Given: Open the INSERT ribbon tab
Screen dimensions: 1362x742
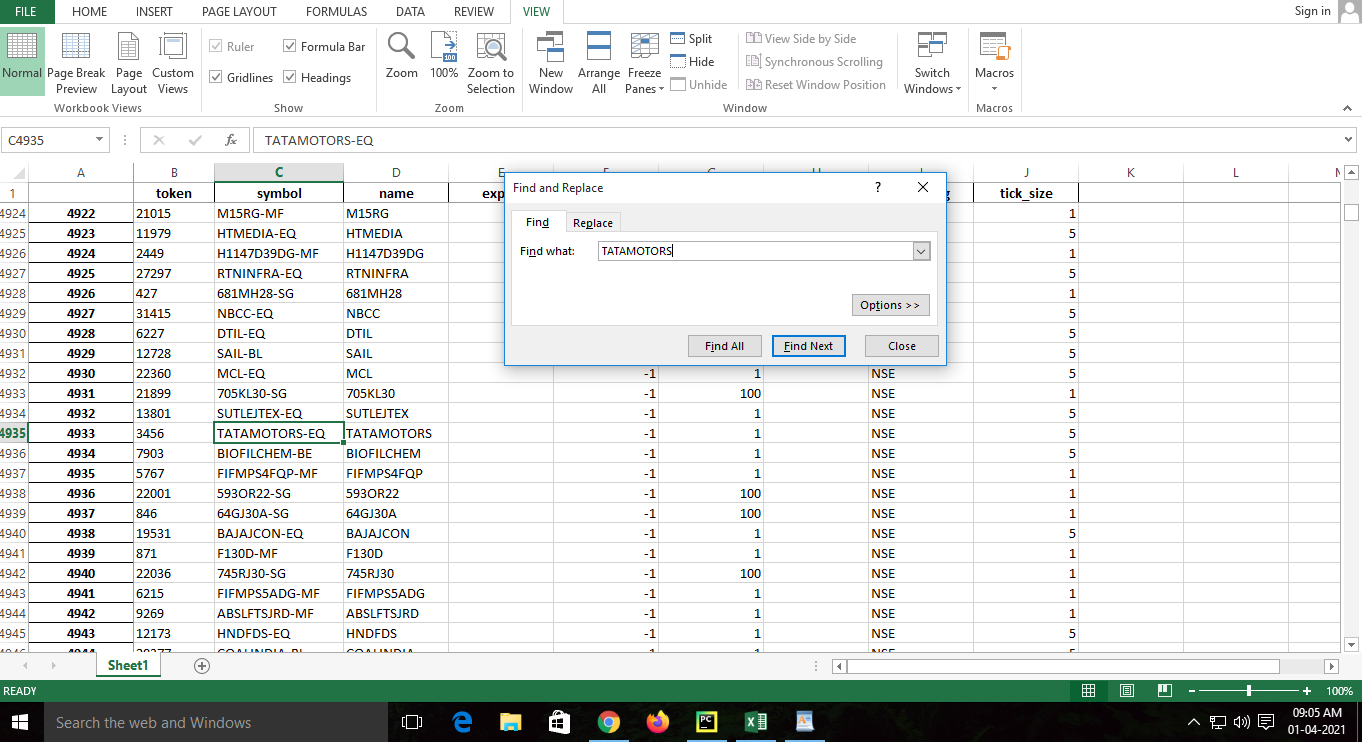Looking at the screenshot, I should point(153,12).
